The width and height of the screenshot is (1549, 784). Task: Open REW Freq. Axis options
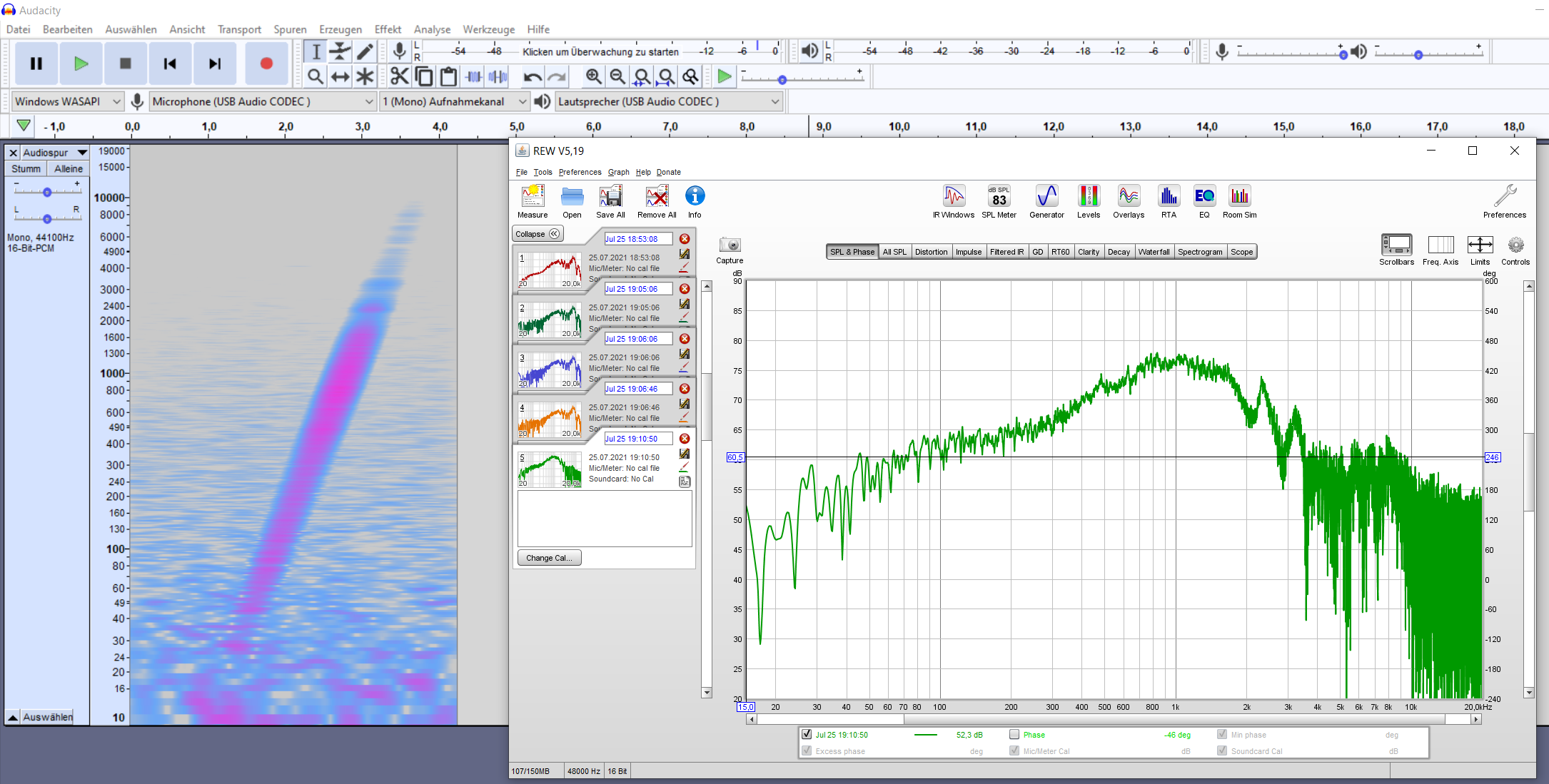click(x=1440, y=250)
